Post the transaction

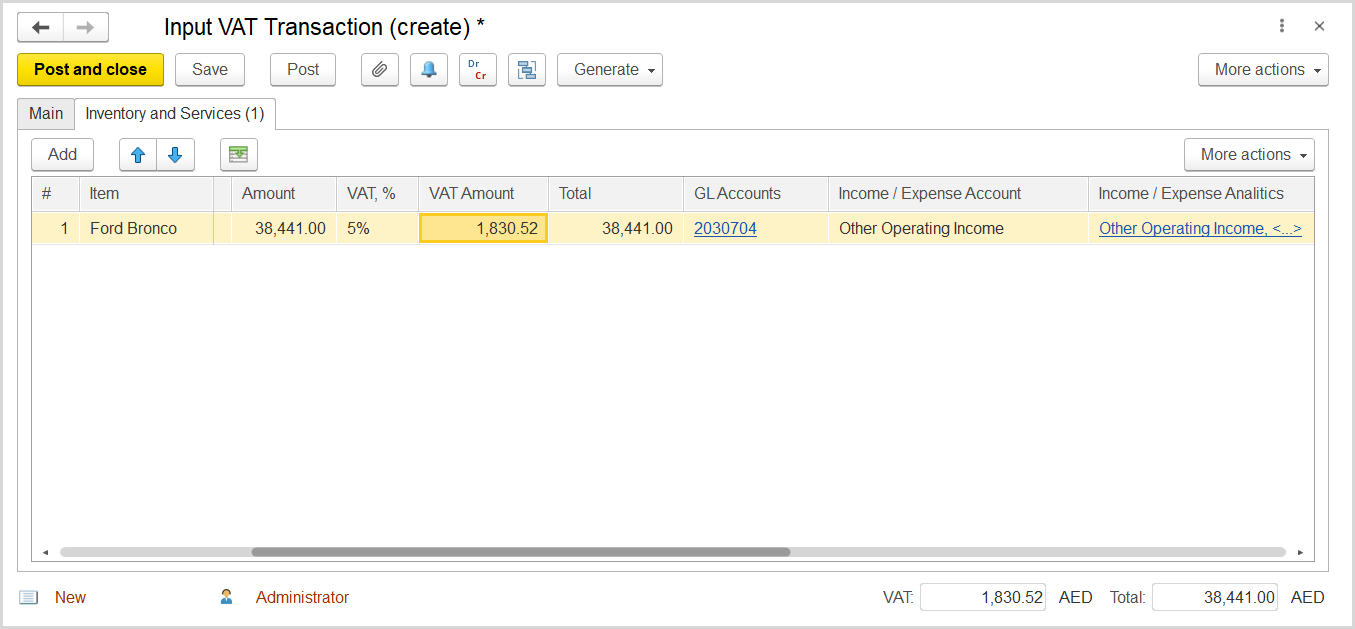coord(303,70)
